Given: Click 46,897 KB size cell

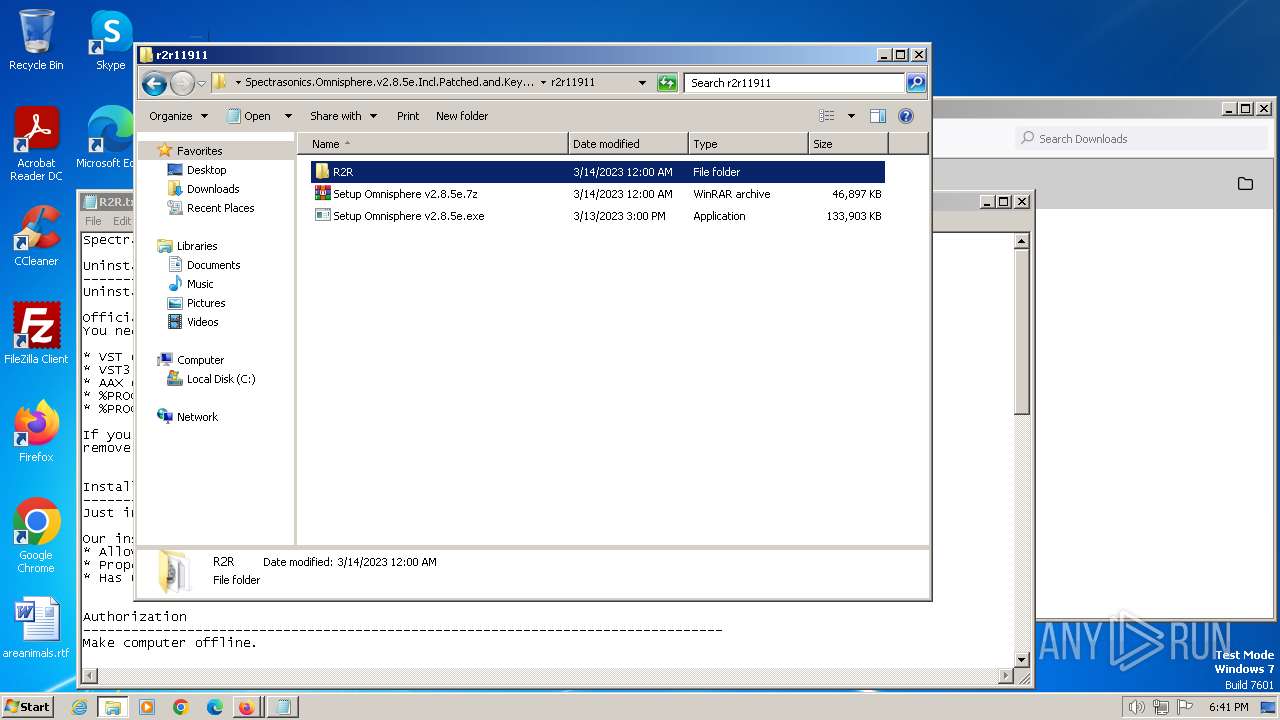Looking at the screenshot, I should coord(856,194).
